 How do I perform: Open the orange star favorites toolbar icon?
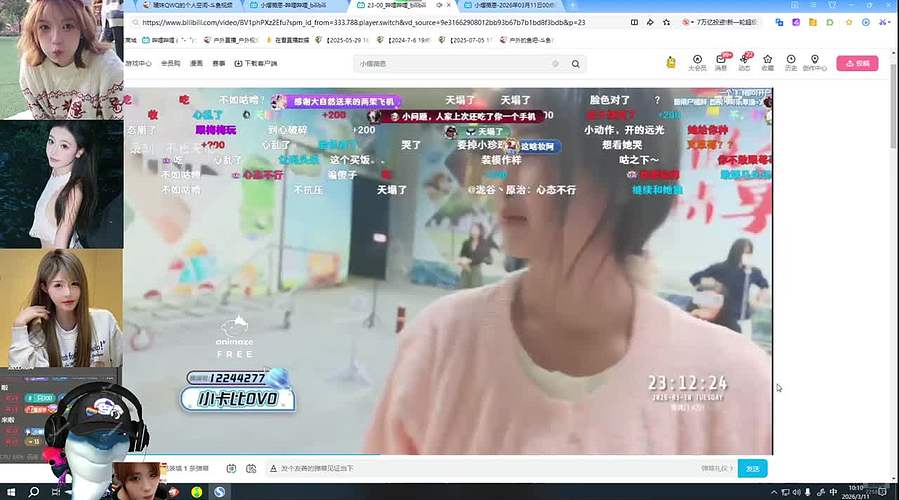tap(849, 22)
